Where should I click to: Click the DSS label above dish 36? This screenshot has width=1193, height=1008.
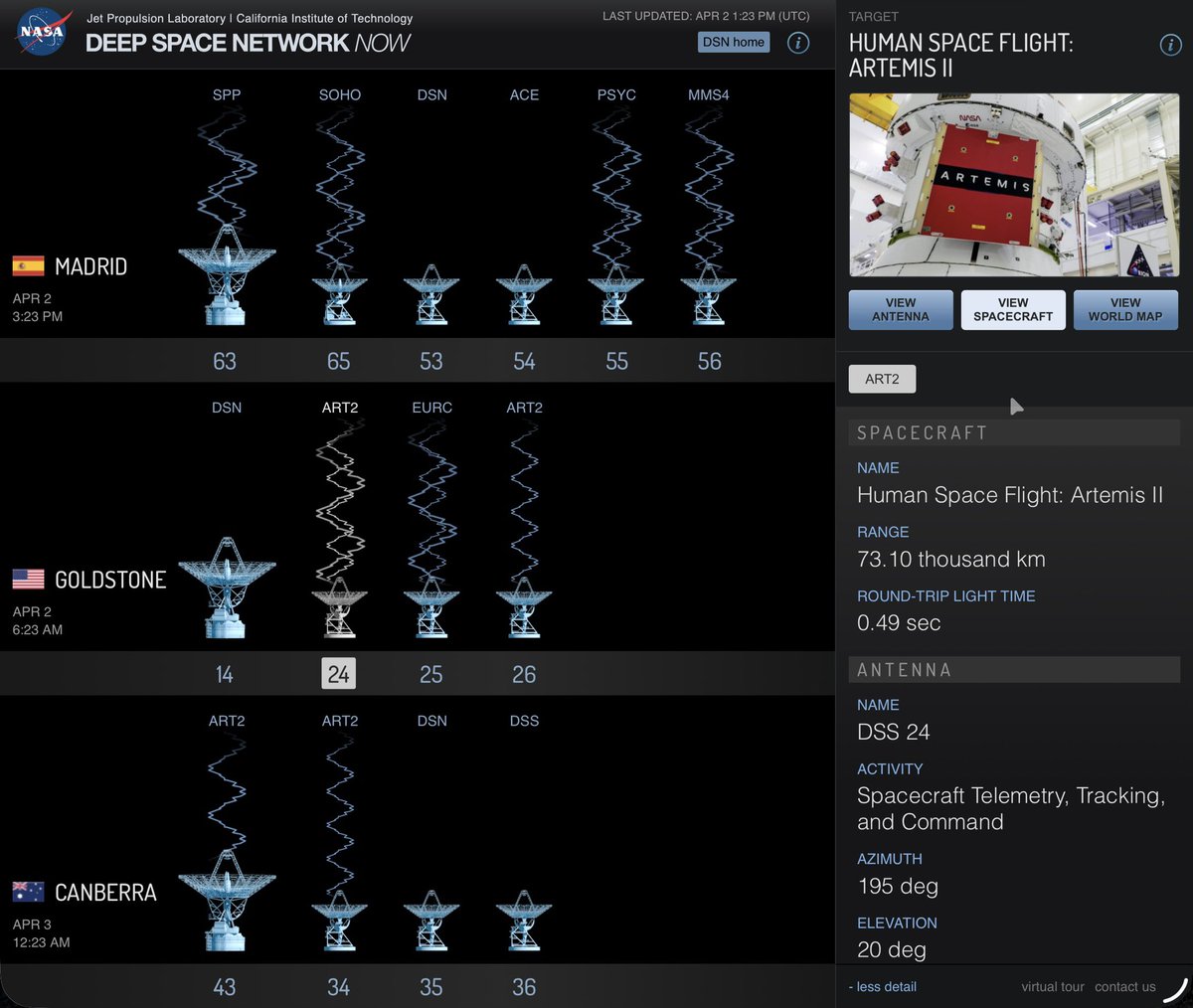point(524,721)
